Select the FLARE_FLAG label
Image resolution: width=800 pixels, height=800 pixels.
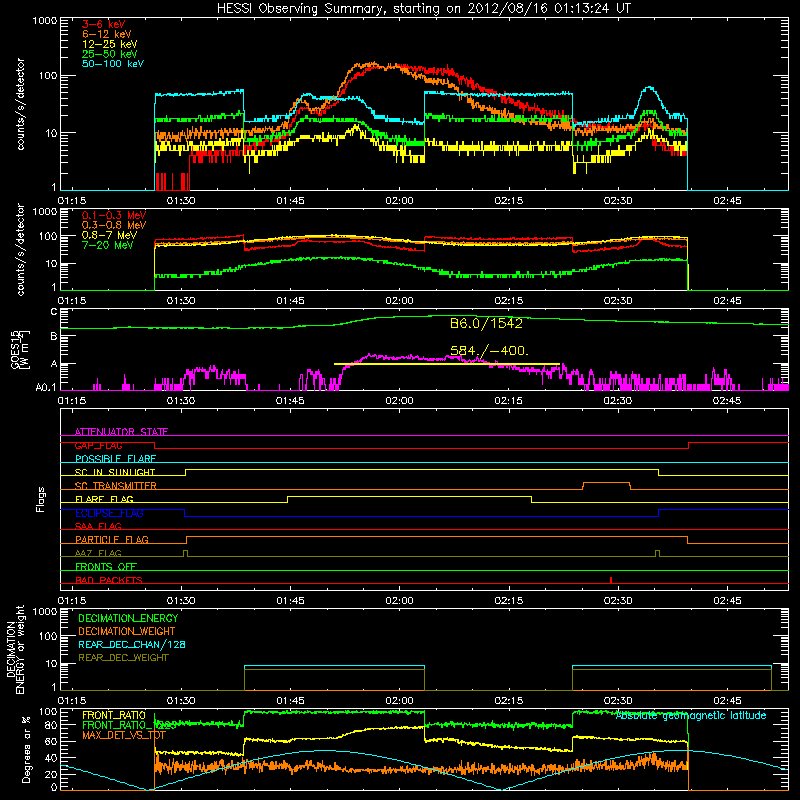pyautogui.click(x=104, y=499)
